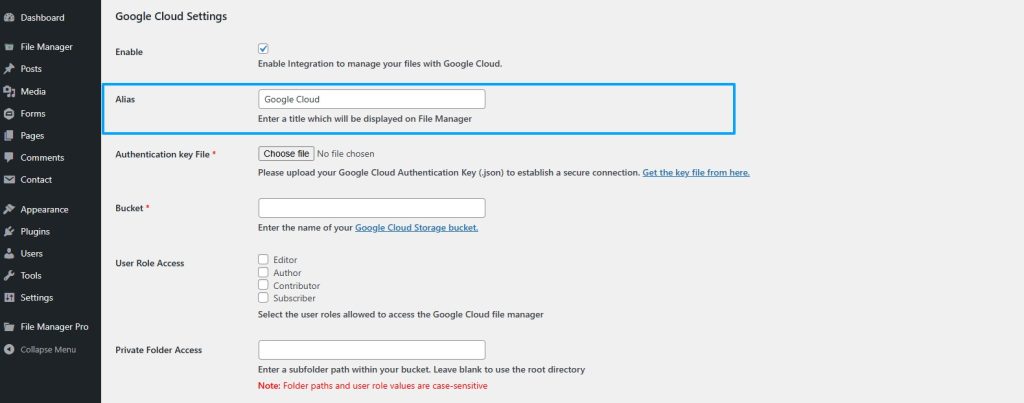Click the Posts pushpin icon
This screenshot has height=403, width=1024.
pyautogui.click(x=9, y=69)
